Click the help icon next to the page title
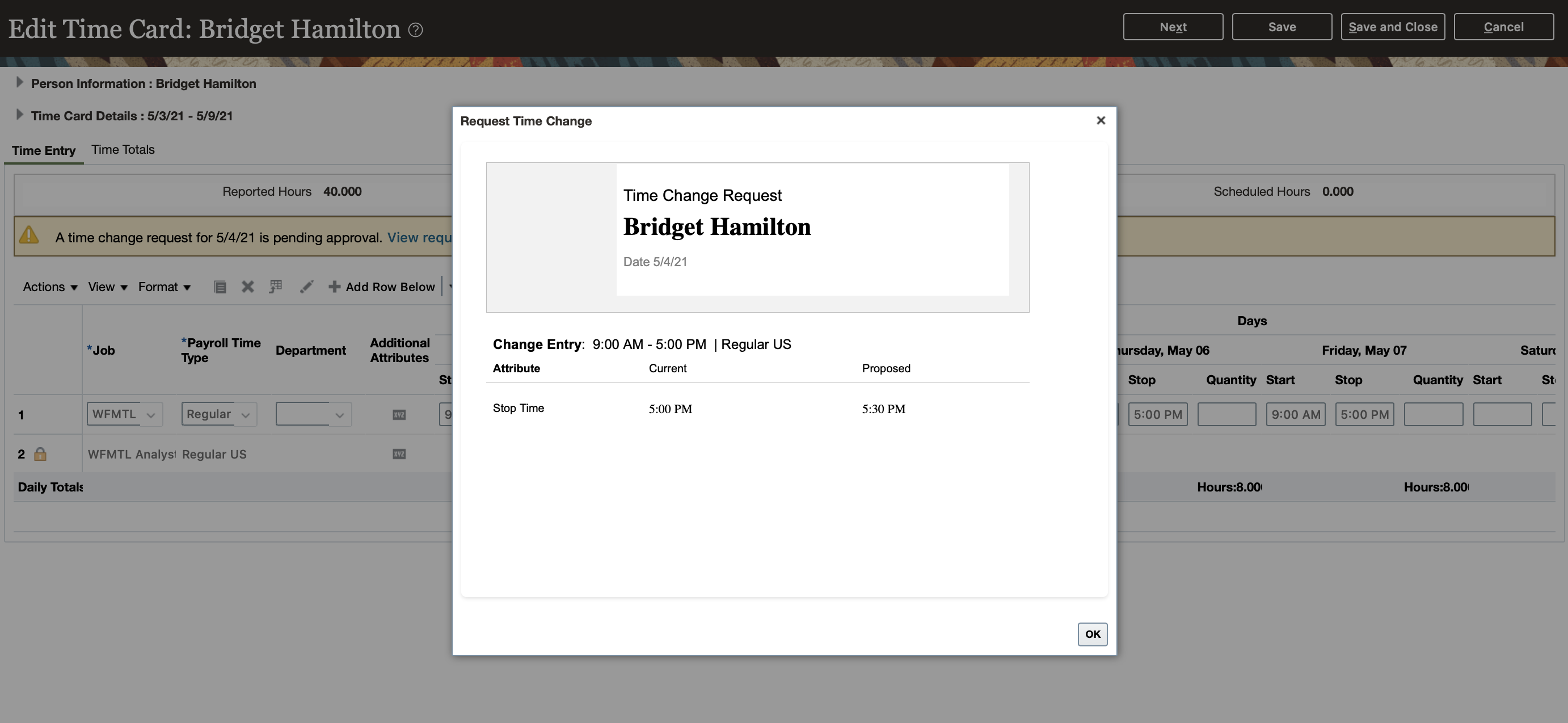This screenshot has width=1568, height=723. coord(415,30)
